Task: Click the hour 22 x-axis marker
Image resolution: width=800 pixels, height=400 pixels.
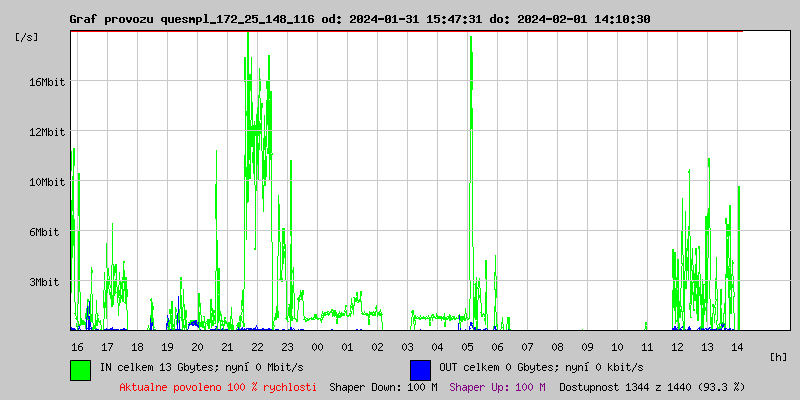Action: [257, 346]
